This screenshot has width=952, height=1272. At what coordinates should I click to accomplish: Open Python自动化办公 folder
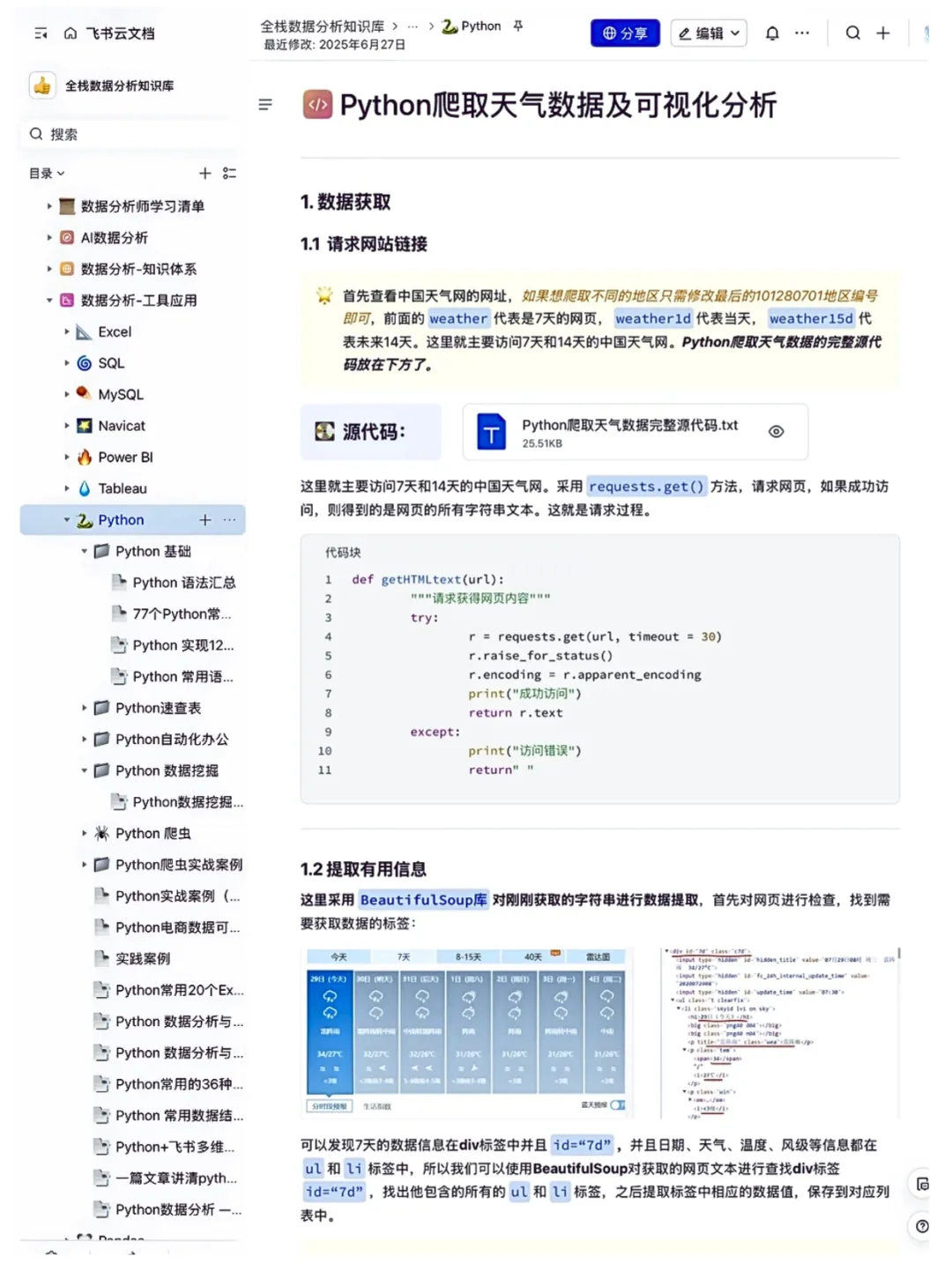(172, 740)
